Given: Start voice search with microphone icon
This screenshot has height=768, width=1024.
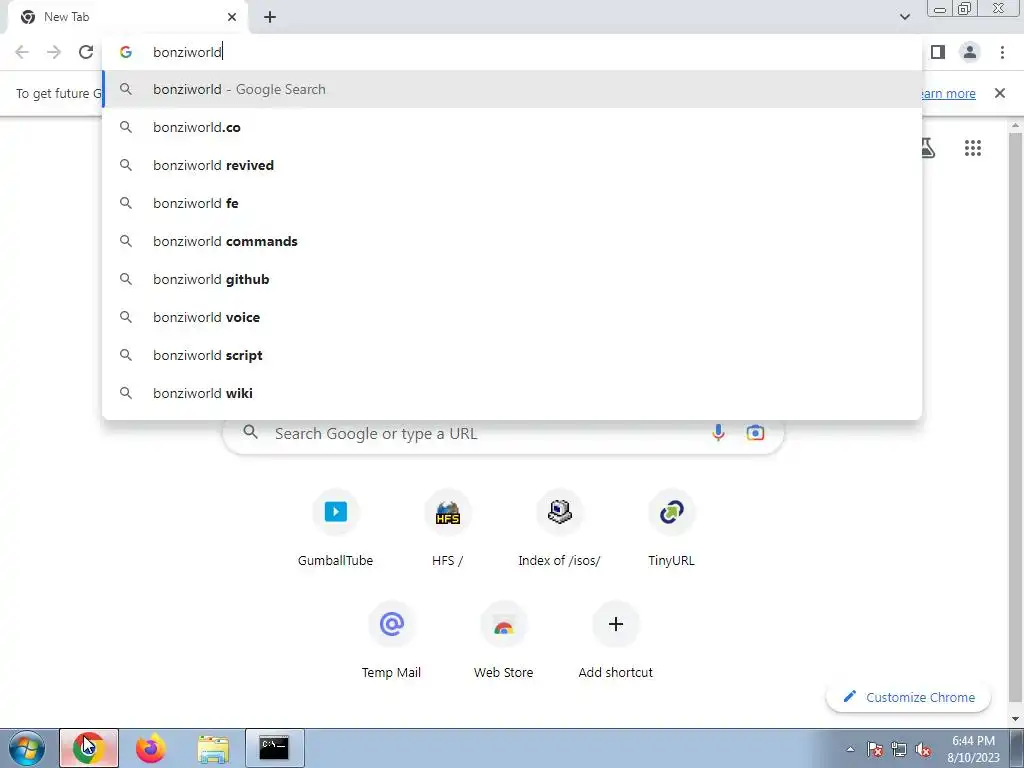Looking at the screenshot, I should click(718, 433).
